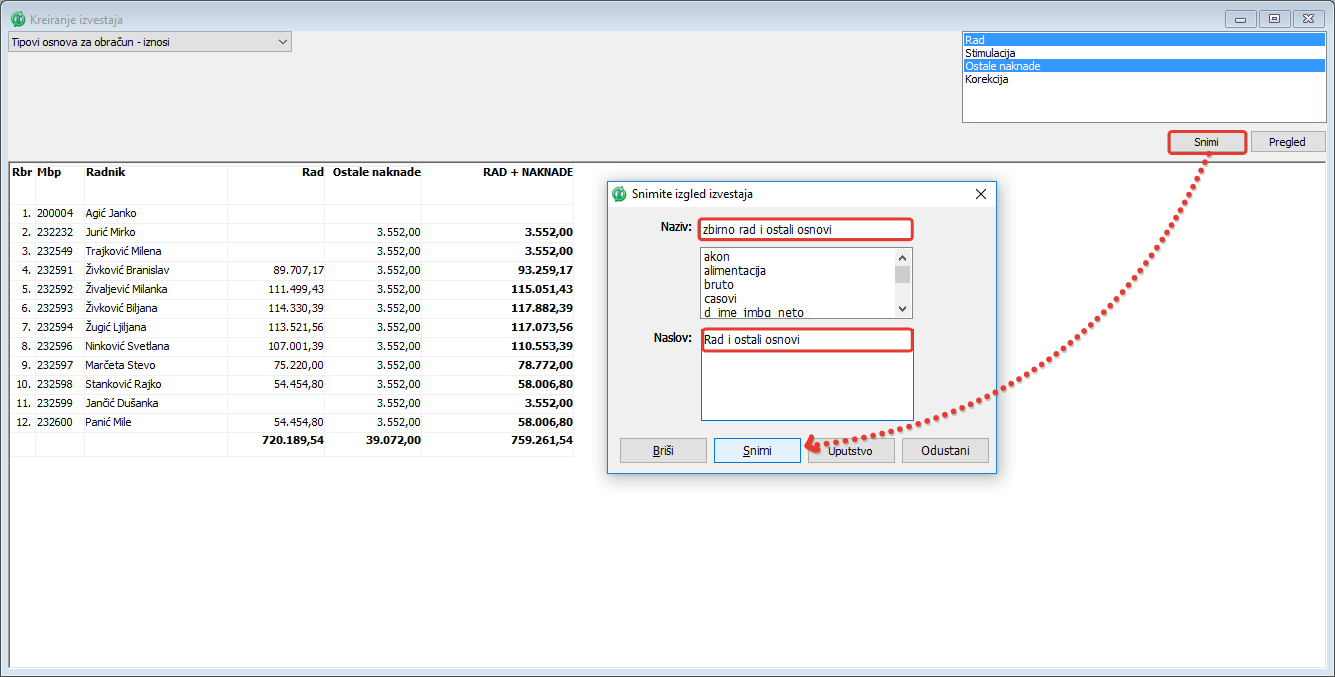
Task: Click the Kreiranje izveštaja window title icon
Action: pyautogui.click(x=17, y=19)
